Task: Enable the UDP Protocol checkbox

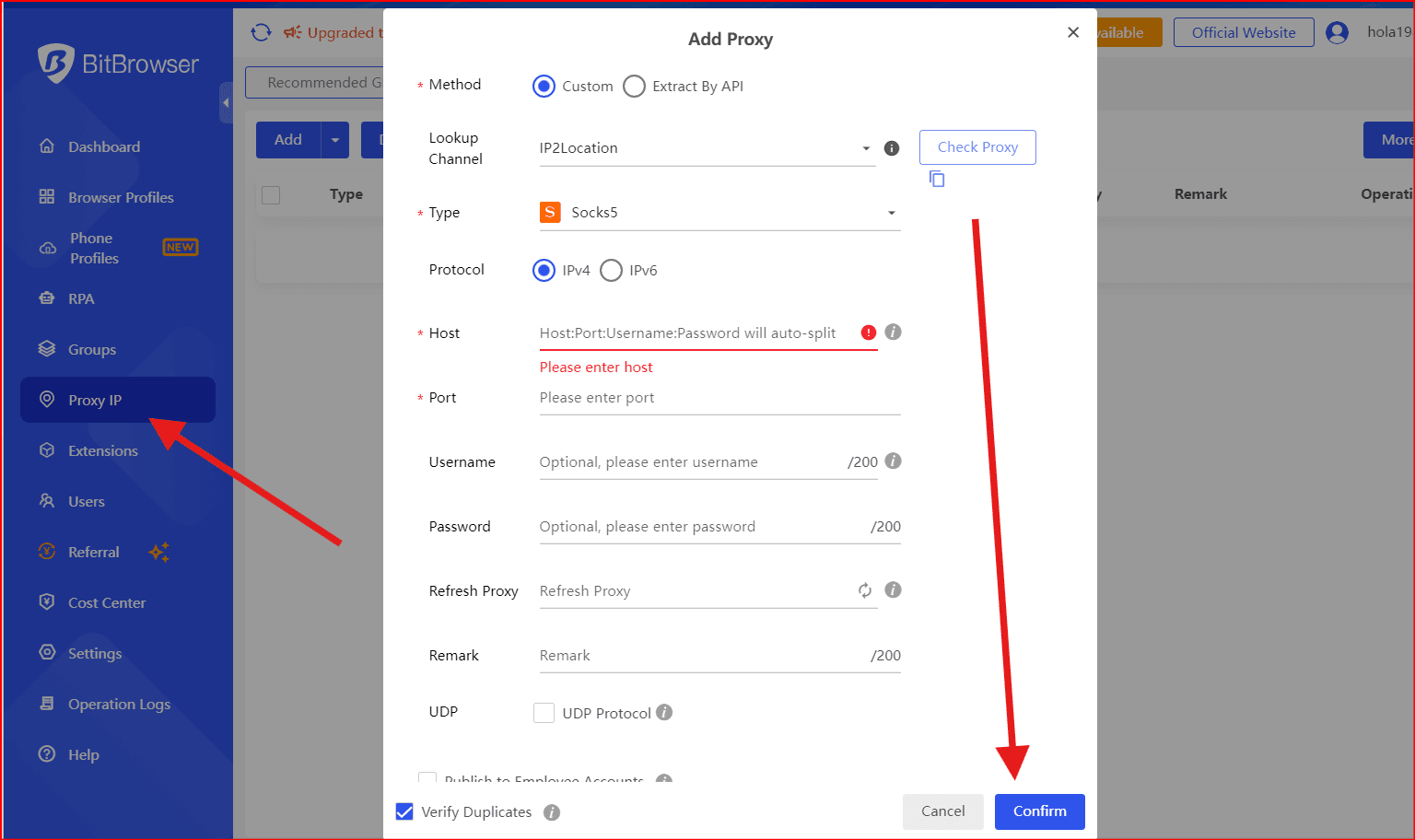Action: pyautogui.click(x=544, y=713)
